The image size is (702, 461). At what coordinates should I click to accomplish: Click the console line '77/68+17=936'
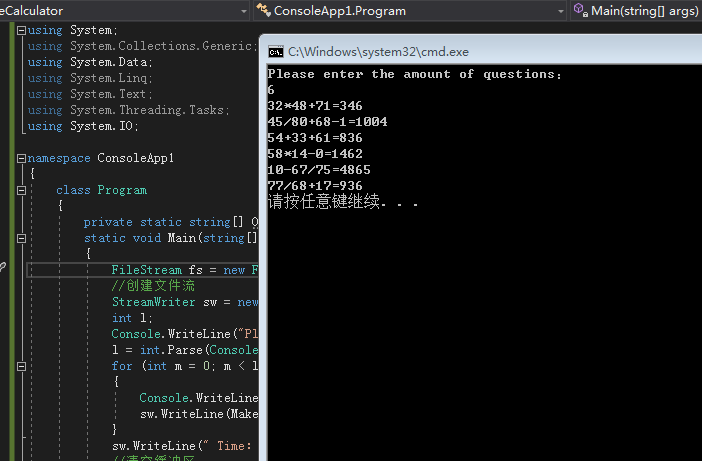click(x=315, y=186)
